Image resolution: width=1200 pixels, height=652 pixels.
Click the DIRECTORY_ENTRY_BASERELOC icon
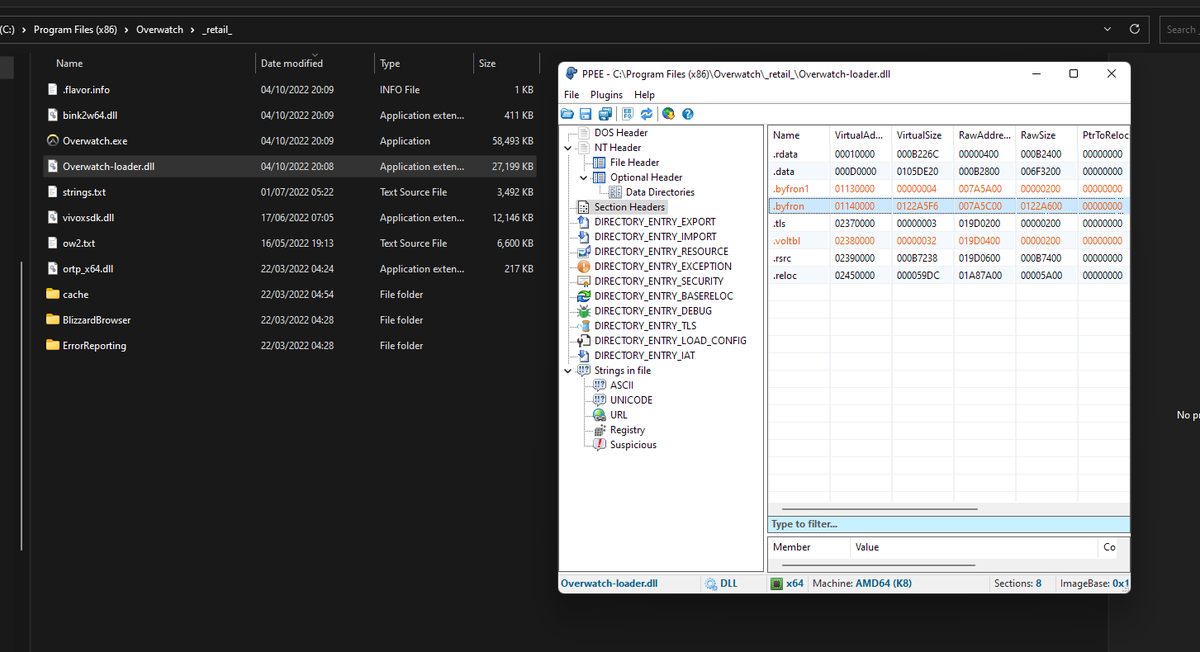(584, 297)
